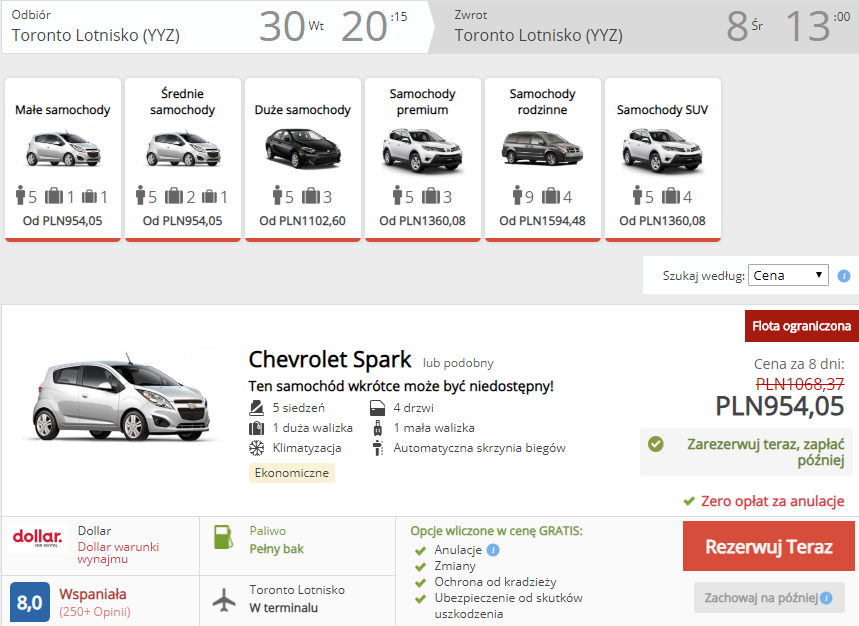This screenshot has width=859, height=626.
Task: Click the door icon beside 4 drzwi
Action: pos(377,408)
